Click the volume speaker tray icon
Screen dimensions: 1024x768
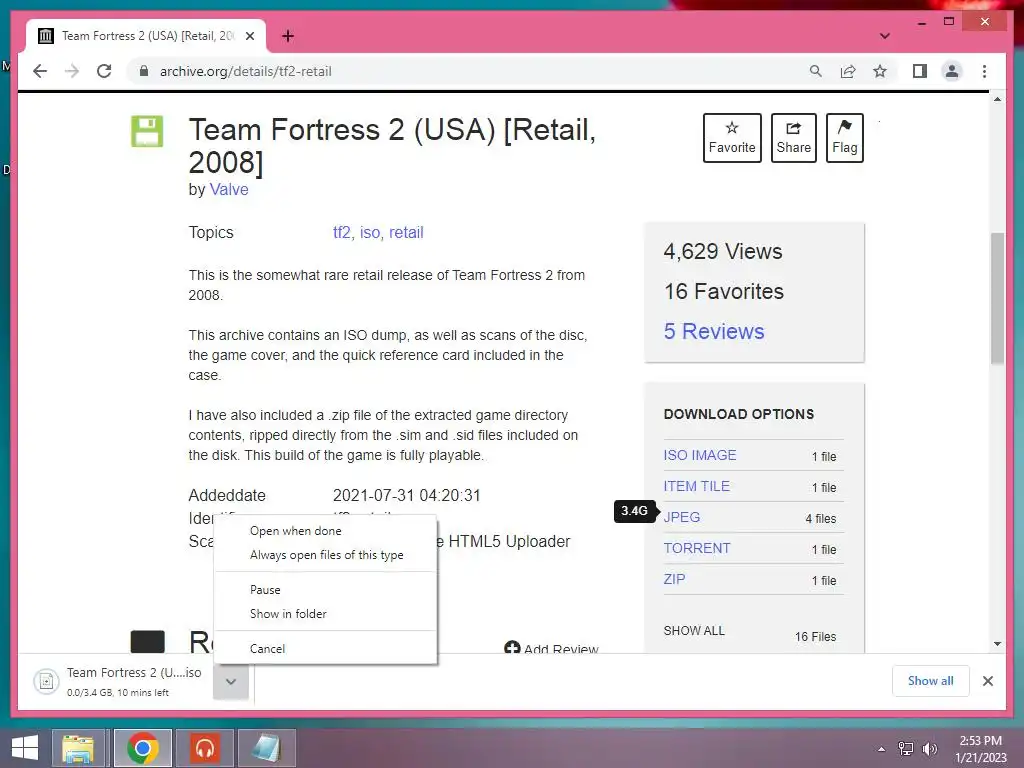929,748
